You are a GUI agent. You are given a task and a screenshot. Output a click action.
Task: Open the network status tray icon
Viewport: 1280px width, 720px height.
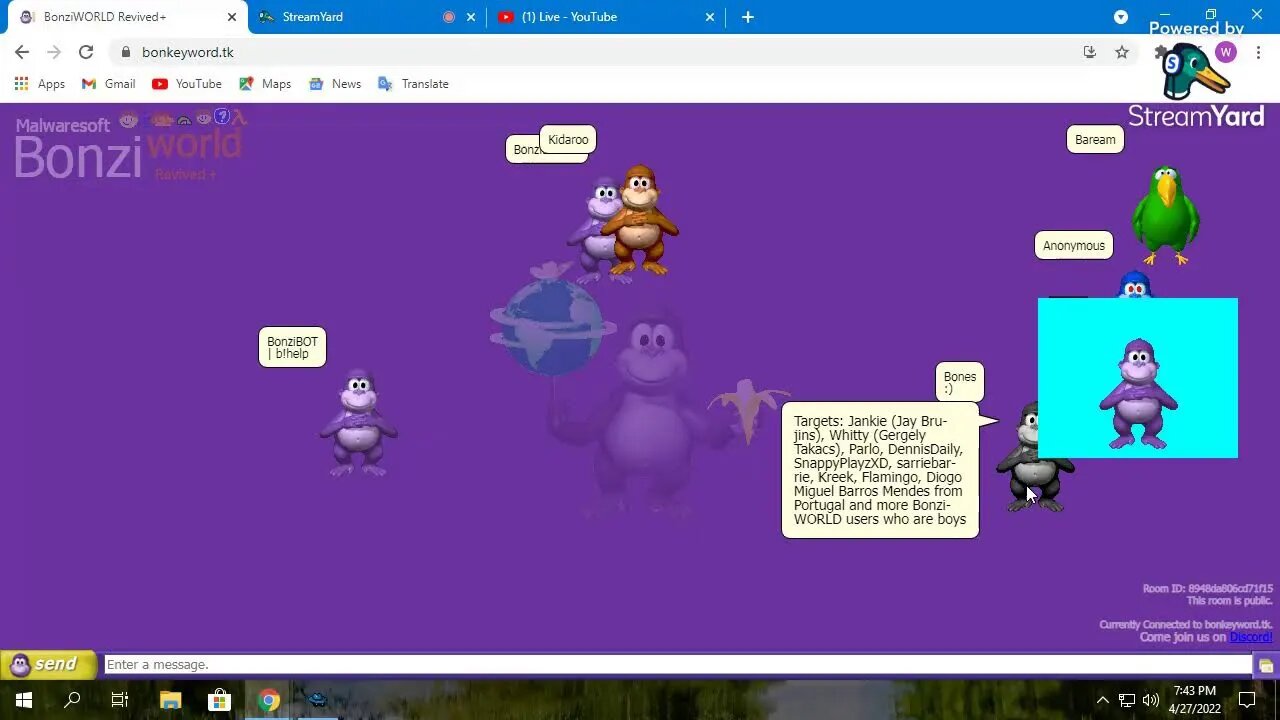coord(1127,700)
